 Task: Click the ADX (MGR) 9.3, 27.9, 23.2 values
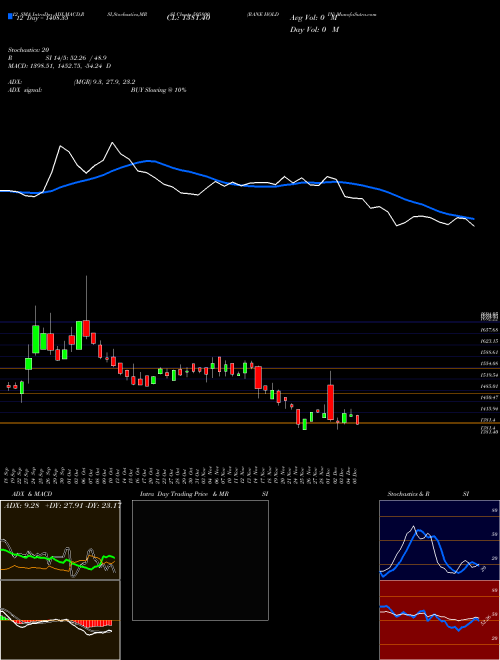104,82
